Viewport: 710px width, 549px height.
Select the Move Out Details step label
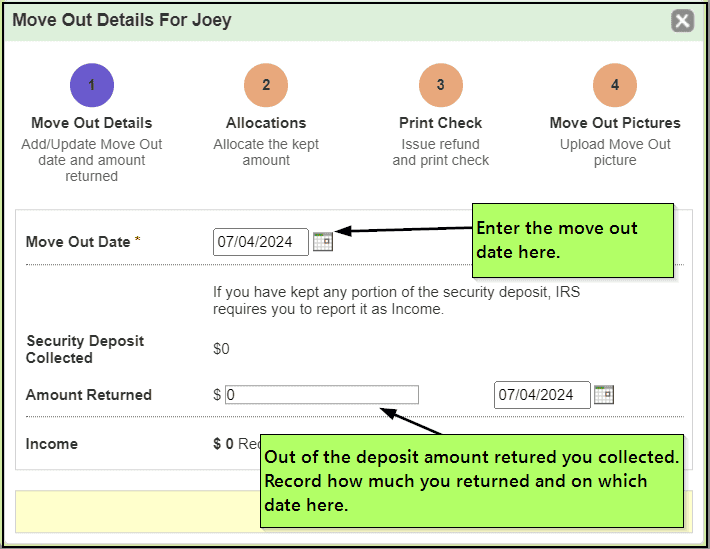pos(92,123)
